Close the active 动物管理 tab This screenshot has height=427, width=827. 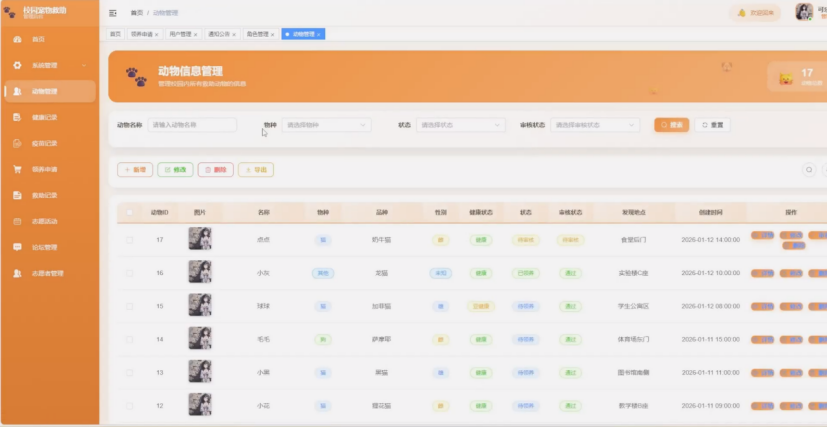pyautogui.click(x=319, y=34)
